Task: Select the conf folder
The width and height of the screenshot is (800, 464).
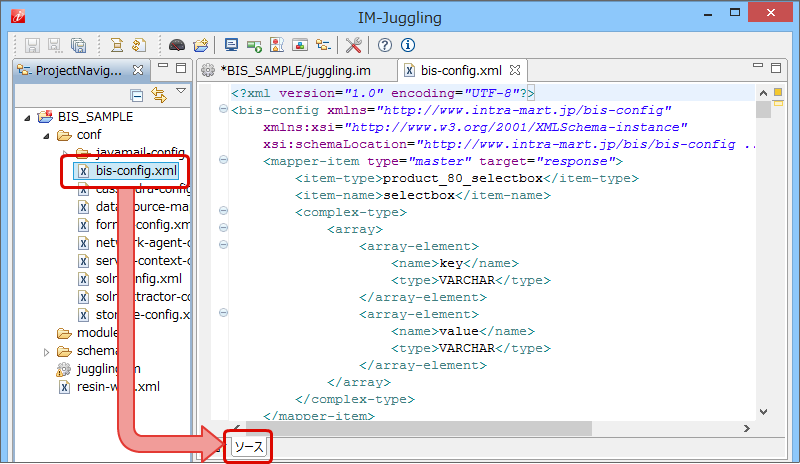Action: click(89, 135)
